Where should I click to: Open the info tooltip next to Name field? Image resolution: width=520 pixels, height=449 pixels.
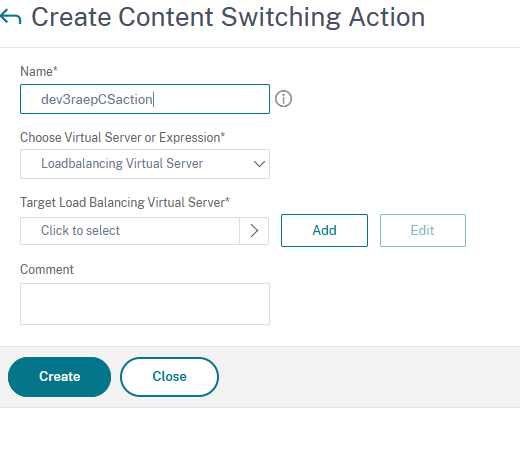coord(283,99)
